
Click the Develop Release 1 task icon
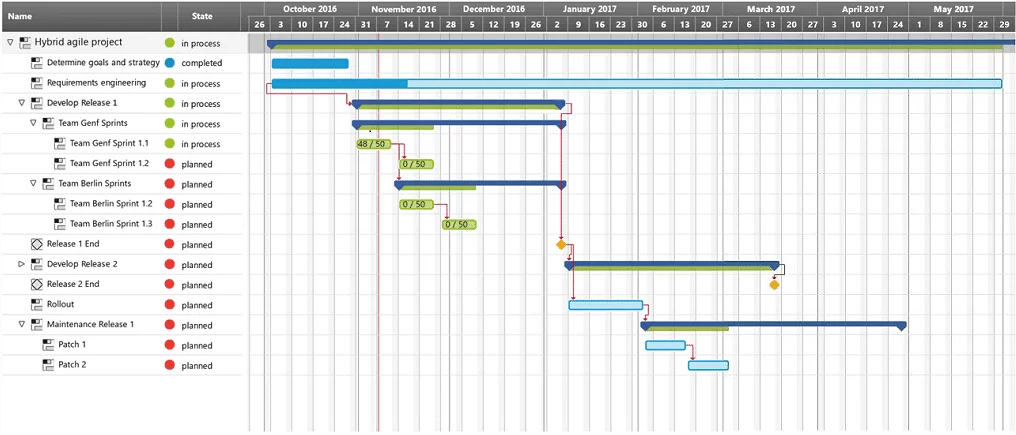[37, 104]
